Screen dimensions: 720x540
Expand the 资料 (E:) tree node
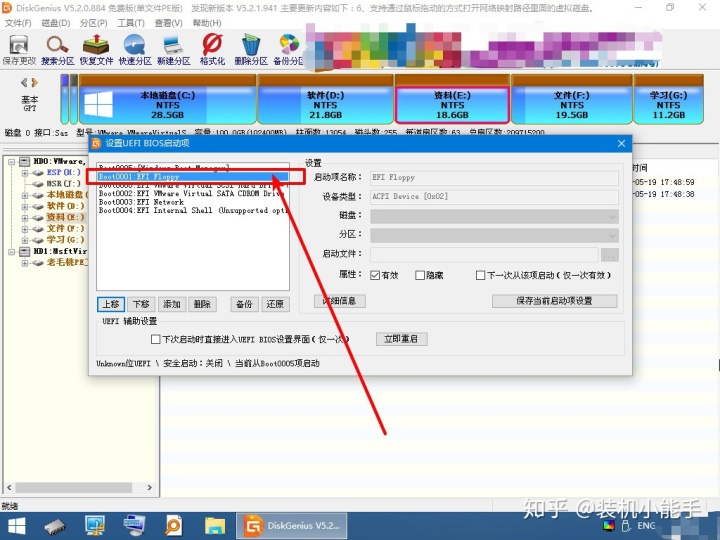pyautogui.click(x=25, y=218)
